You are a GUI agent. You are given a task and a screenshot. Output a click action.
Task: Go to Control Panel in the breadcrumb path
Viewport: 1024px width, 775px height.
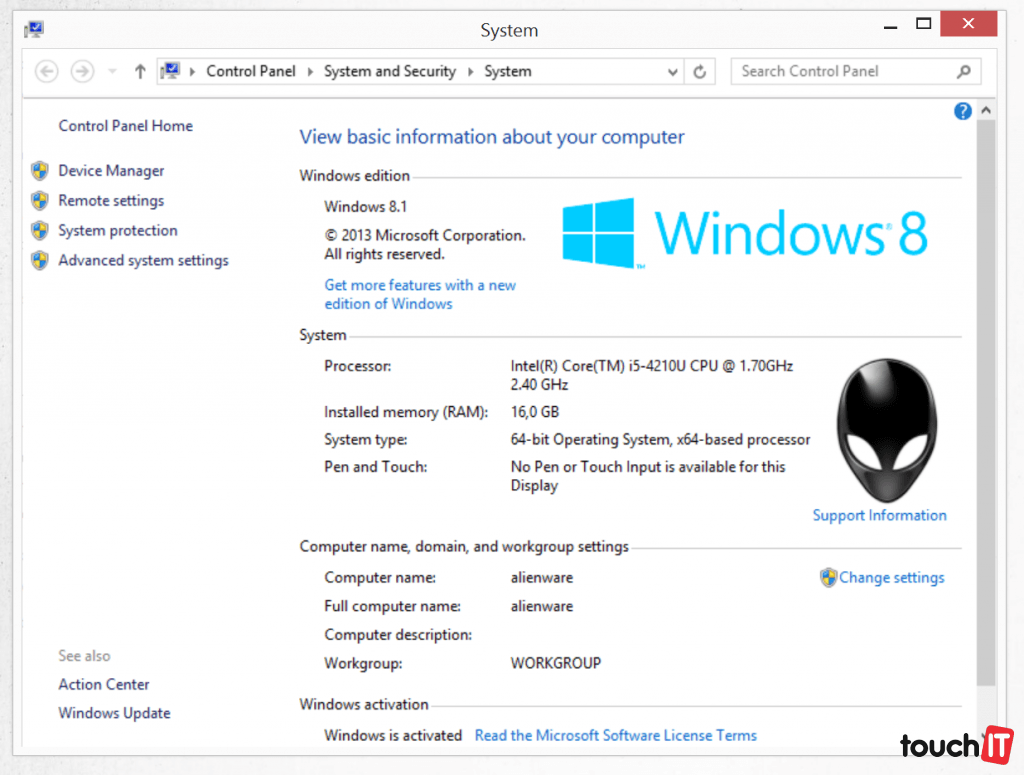pos(250,72)
